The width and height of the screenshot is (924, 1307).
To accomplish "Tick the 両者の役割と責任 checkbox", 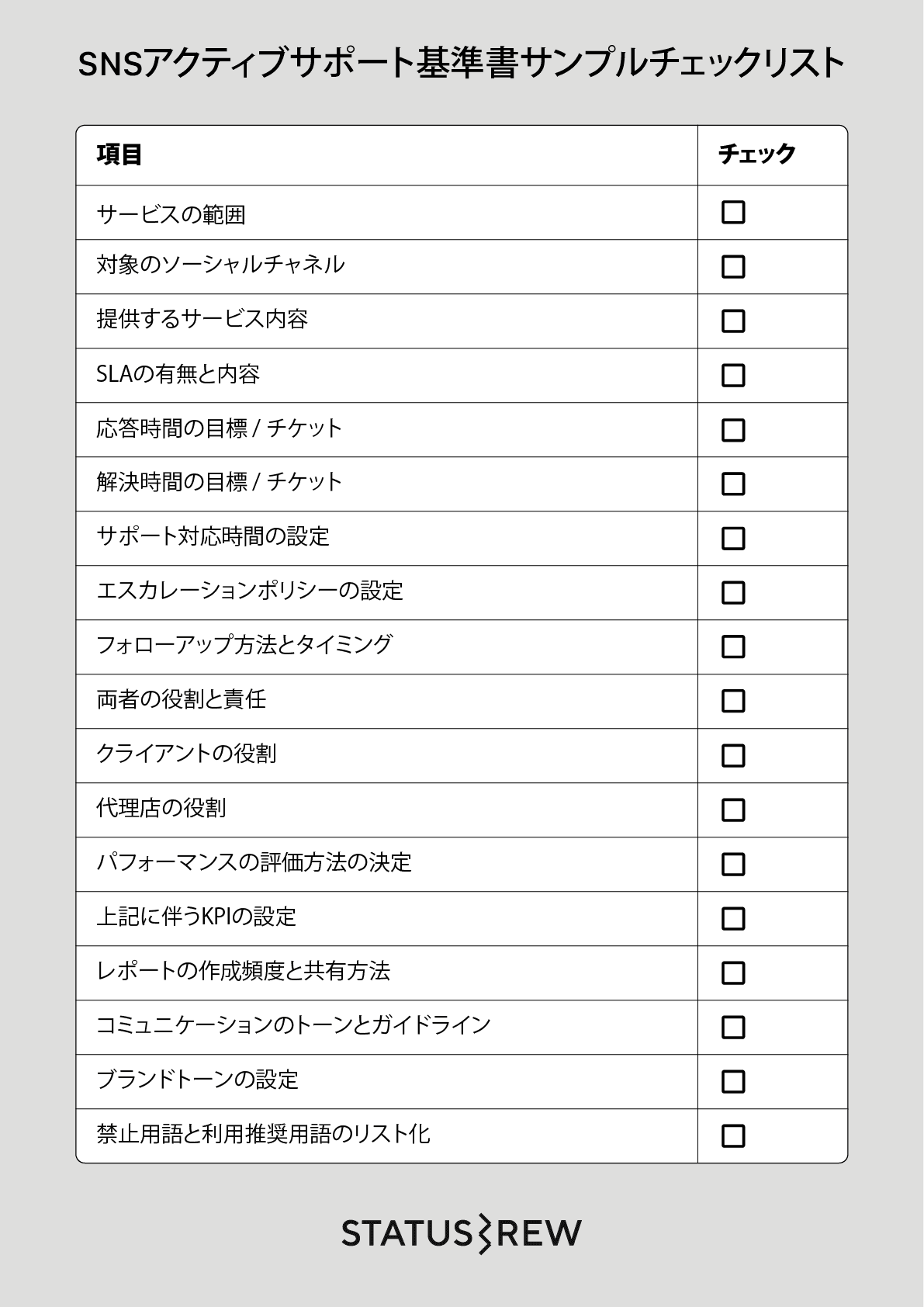I will point(733,702).
